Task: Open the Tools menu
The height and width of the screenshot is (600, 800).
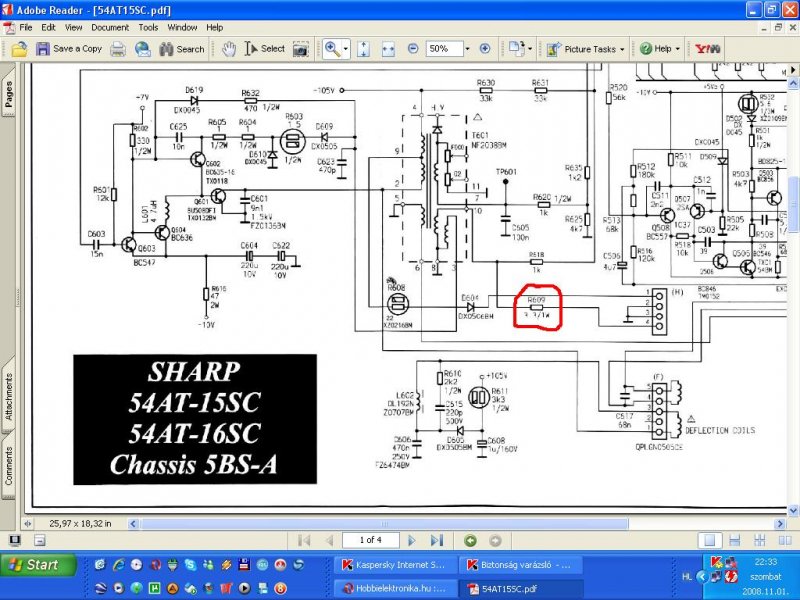Action: coord(148,28)
